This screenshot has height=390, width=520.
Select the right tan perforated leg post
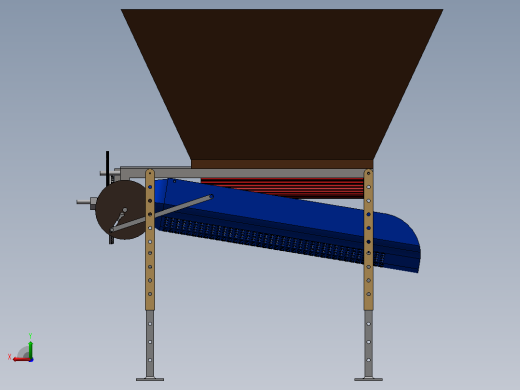[368, 240]
